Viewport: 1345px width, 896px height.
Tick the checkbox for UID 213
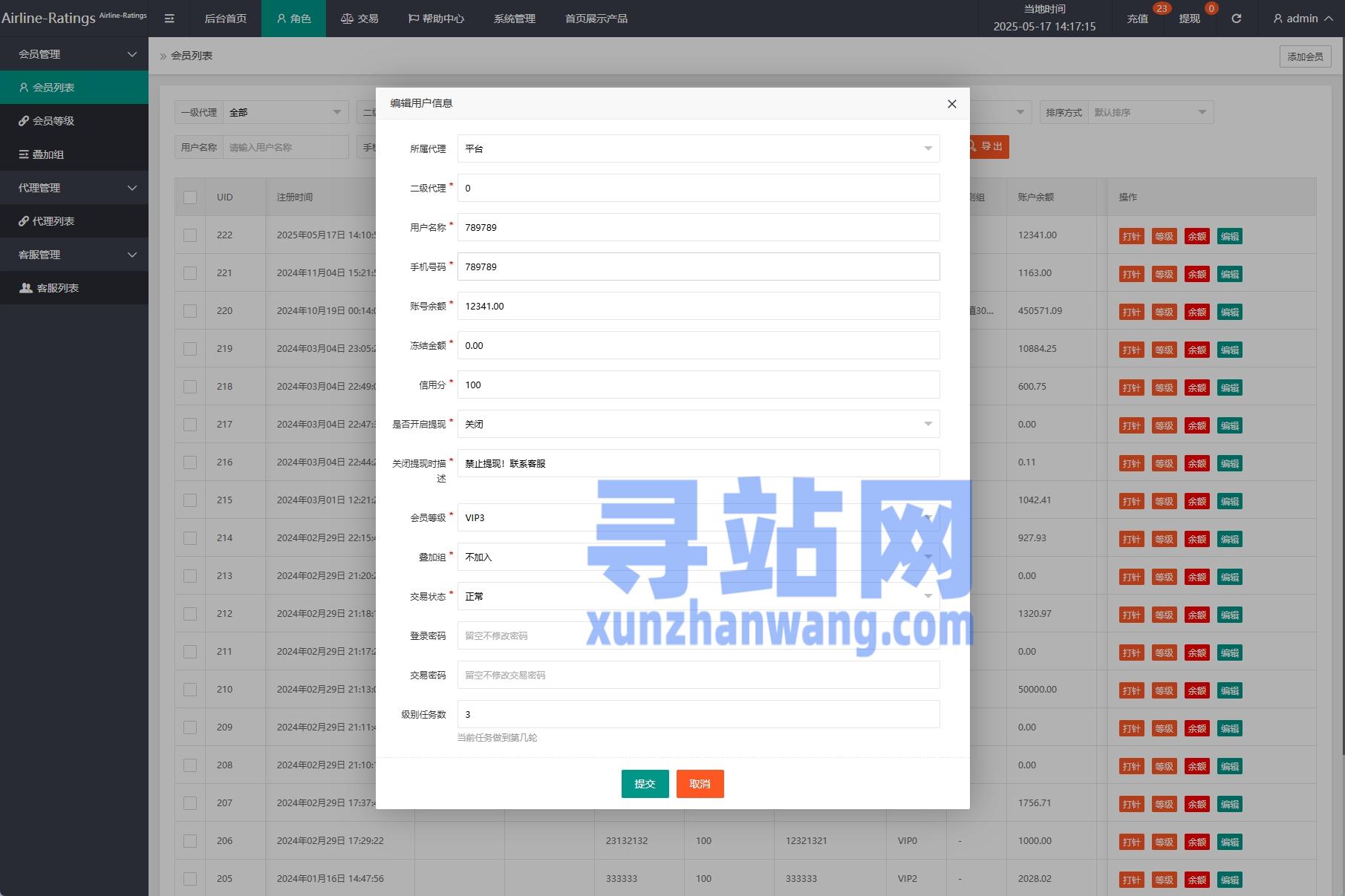(x=190, y=576)
